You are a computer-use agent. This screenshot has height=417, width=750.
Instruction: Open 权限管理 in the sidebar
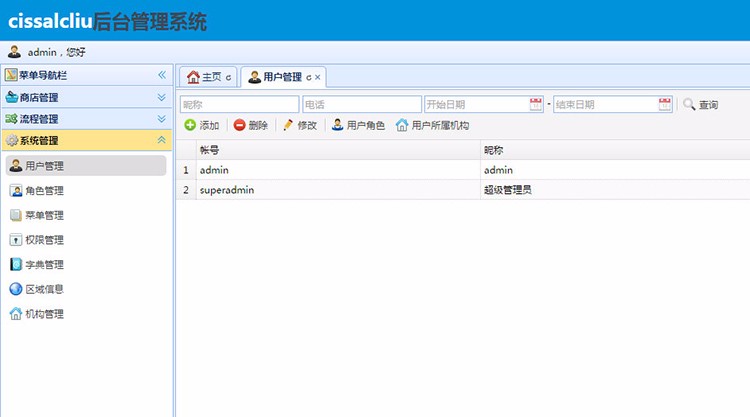[x=86, y=240]
